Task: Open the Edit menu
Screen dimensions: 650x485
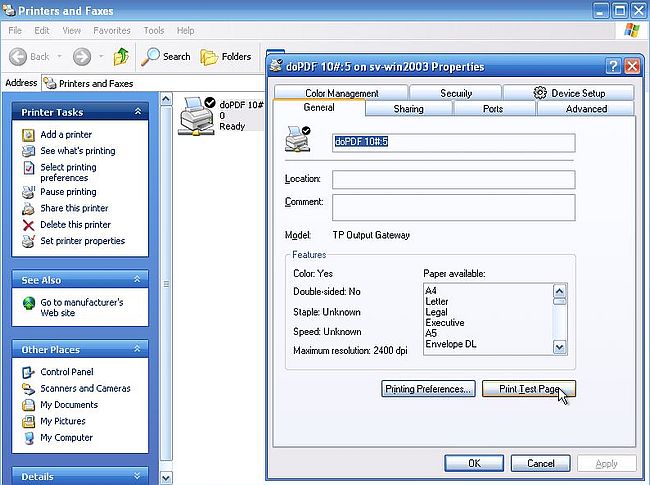Action: click(42, 31)
